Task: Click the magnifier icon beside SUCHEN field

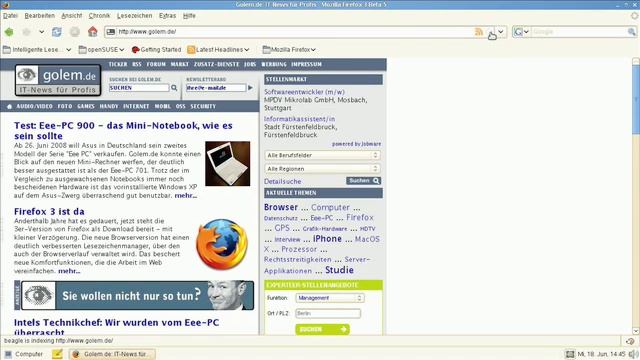Action: click(174, 88)
